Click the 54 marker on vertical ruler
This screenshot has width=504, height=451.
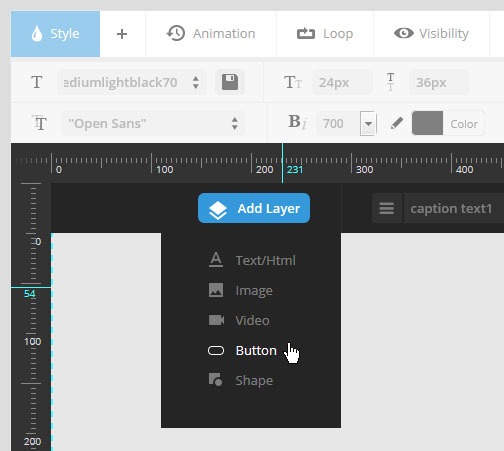[30, 294]
